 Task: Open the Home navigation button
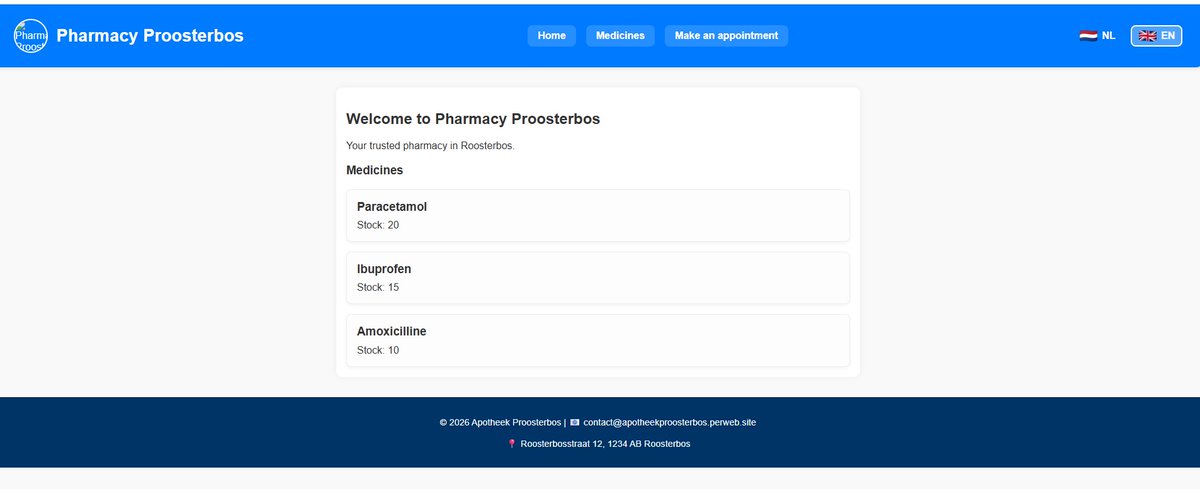click(x=552, y=36)
